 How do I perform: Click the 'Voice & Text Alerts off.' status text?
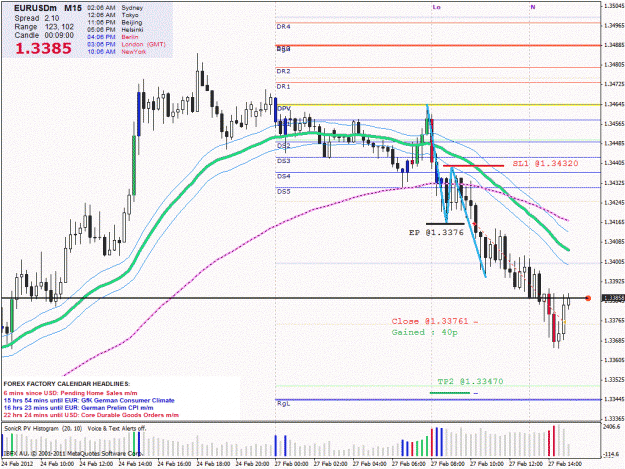[117, 428]
